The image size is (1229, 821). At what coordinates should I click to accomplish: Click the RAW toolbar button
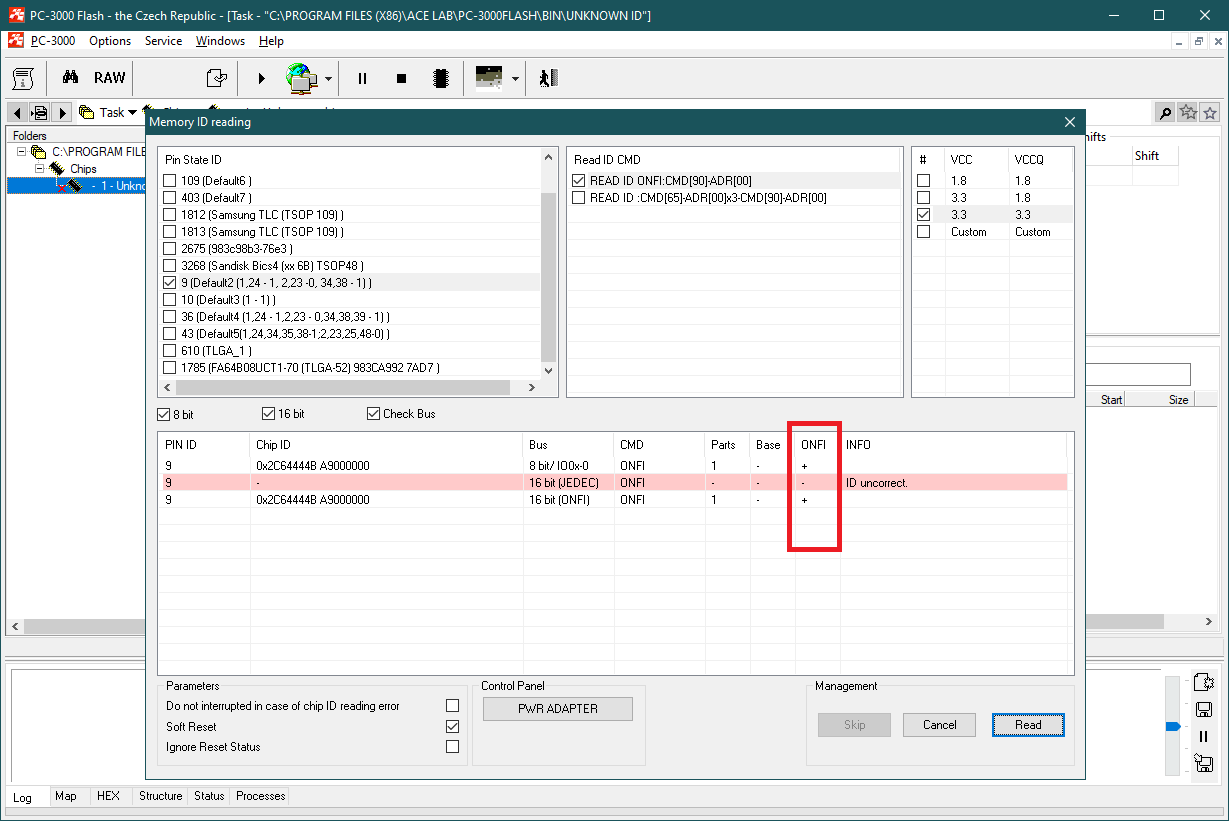click(110, 78)
